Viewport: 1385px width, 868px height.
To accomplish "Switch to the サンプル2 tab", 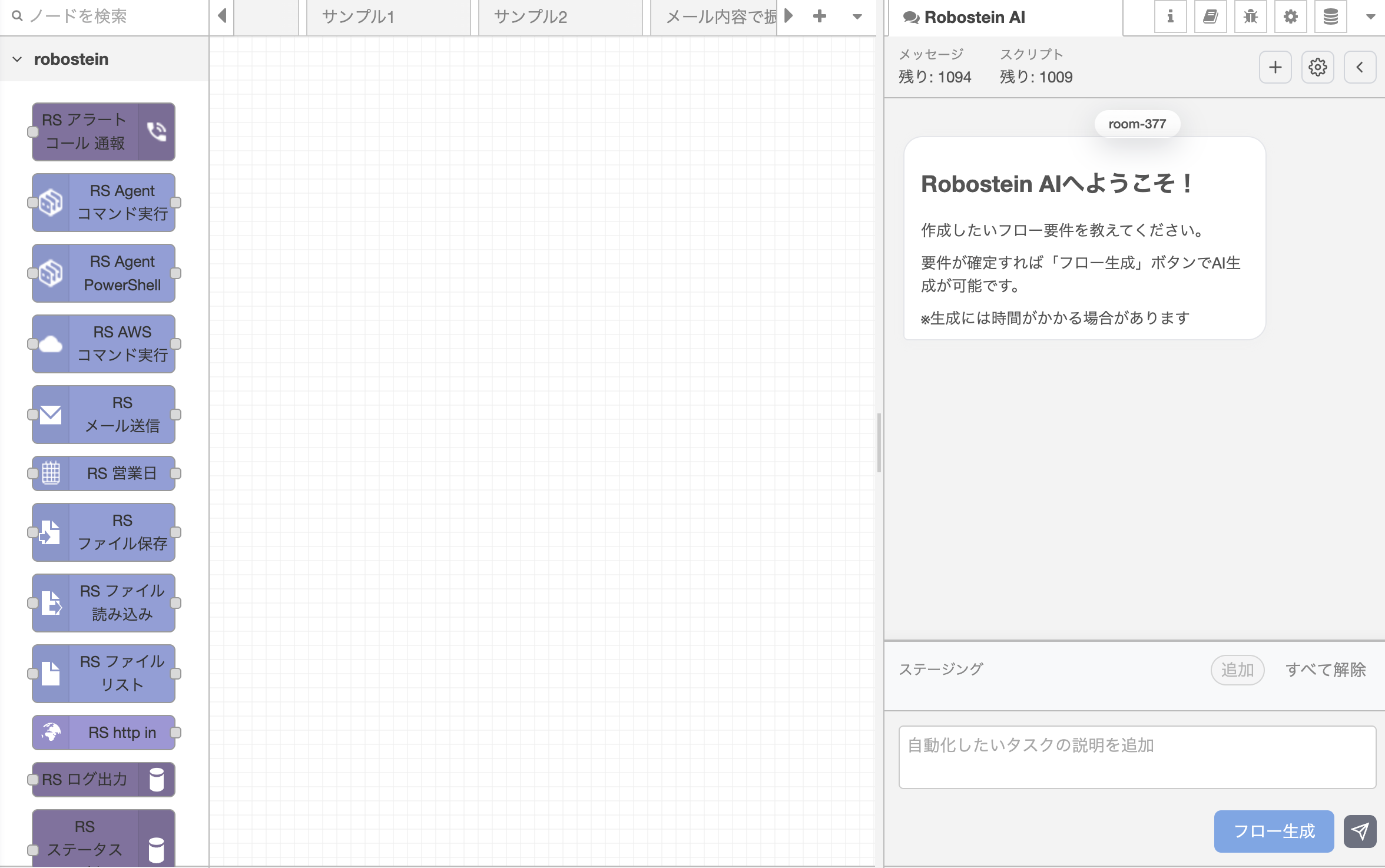I will pyautogui.click(x=530, y=17).
